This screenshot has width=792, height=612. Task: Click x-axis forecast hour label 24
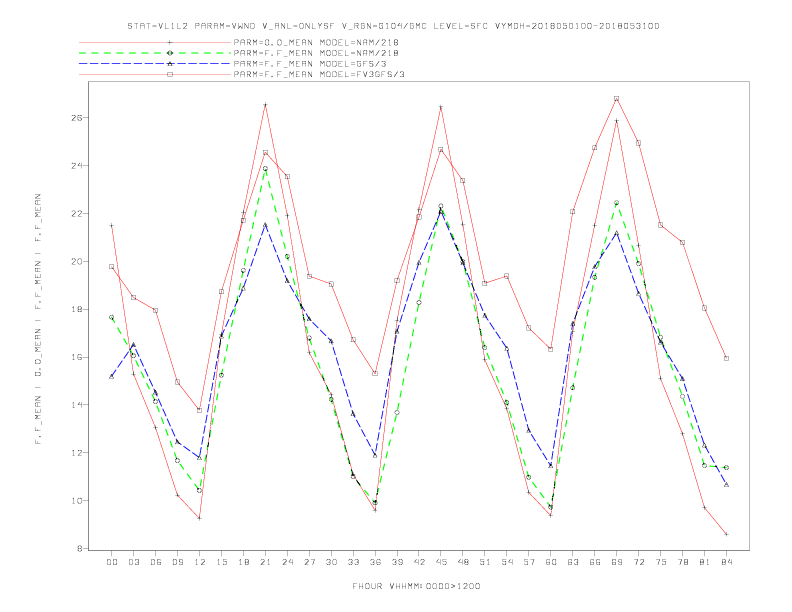pyautogui.click(x=287, y=562)
